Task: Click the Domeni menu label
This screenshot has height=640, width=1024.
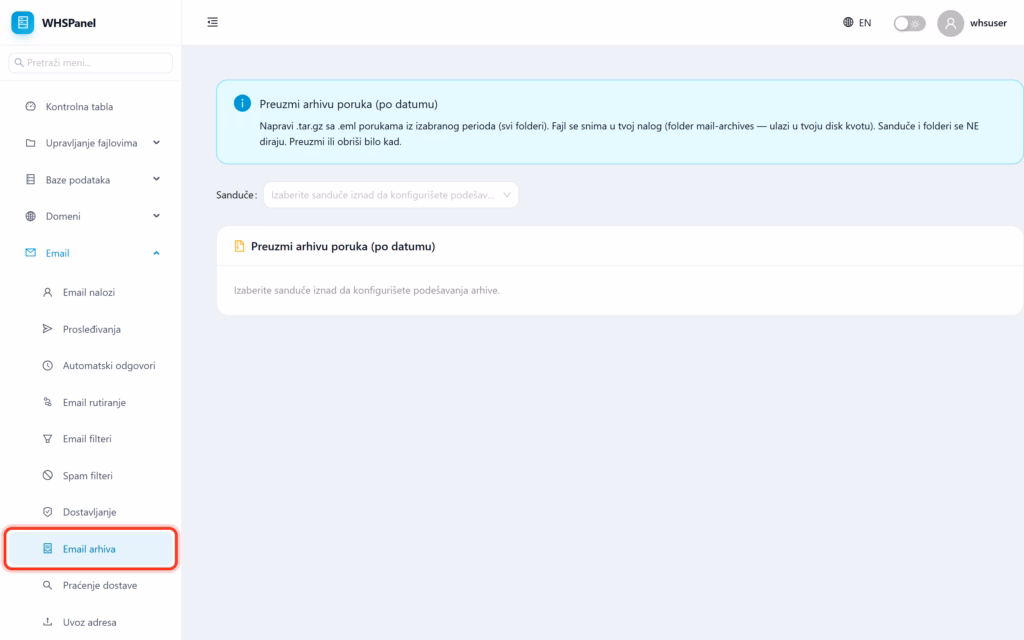Action: click(x=63, y=216)
